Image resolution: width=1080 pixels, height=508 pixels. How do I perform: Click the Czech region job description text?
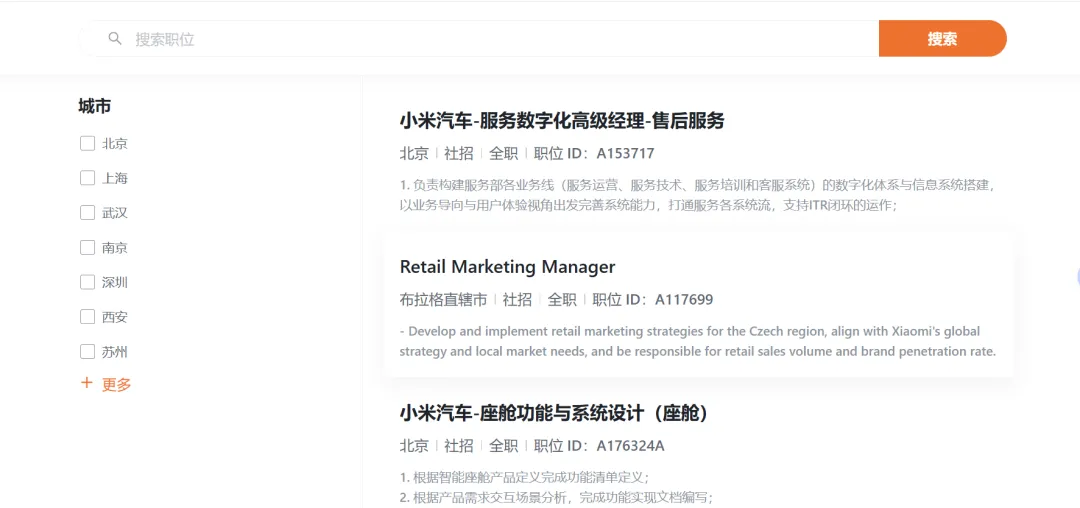pyautogui.click(x=697, y=341)
